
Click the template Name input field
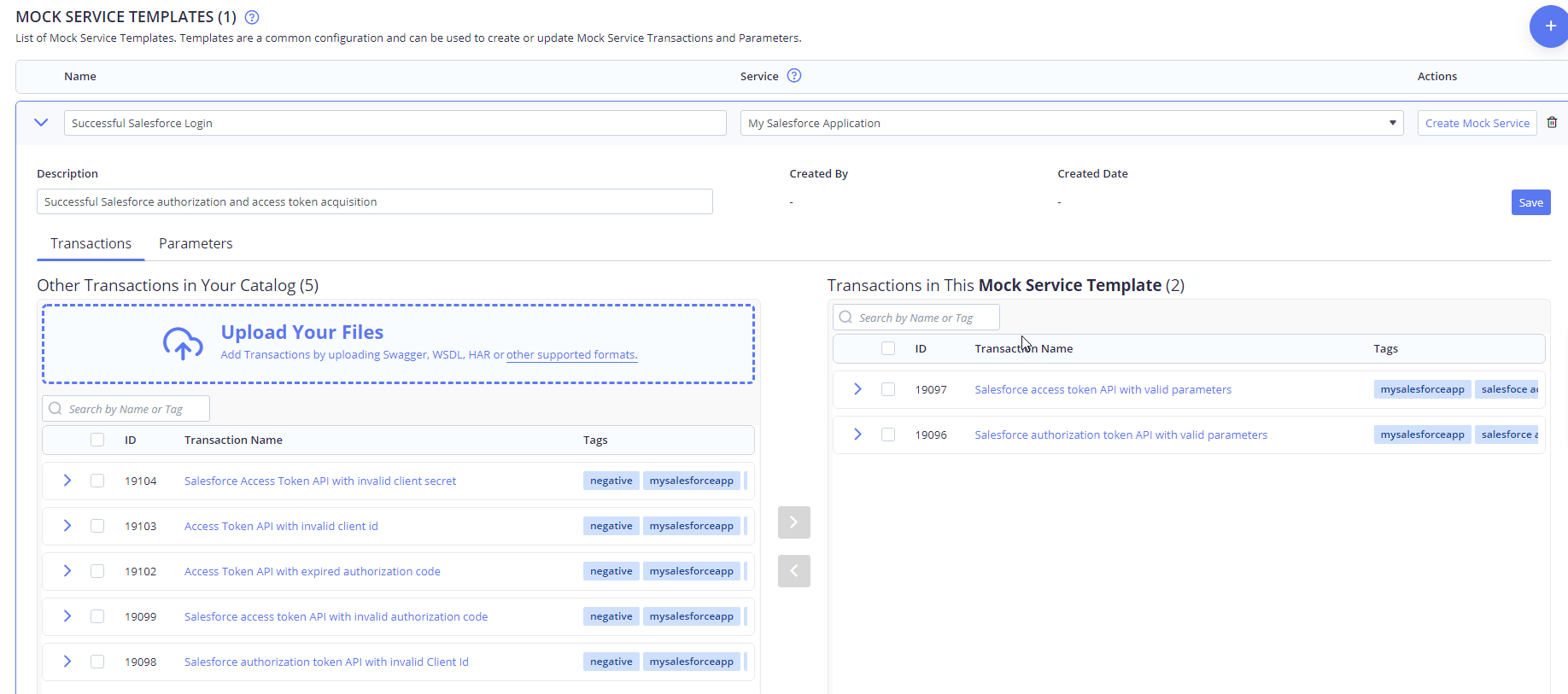pos(395,123)
